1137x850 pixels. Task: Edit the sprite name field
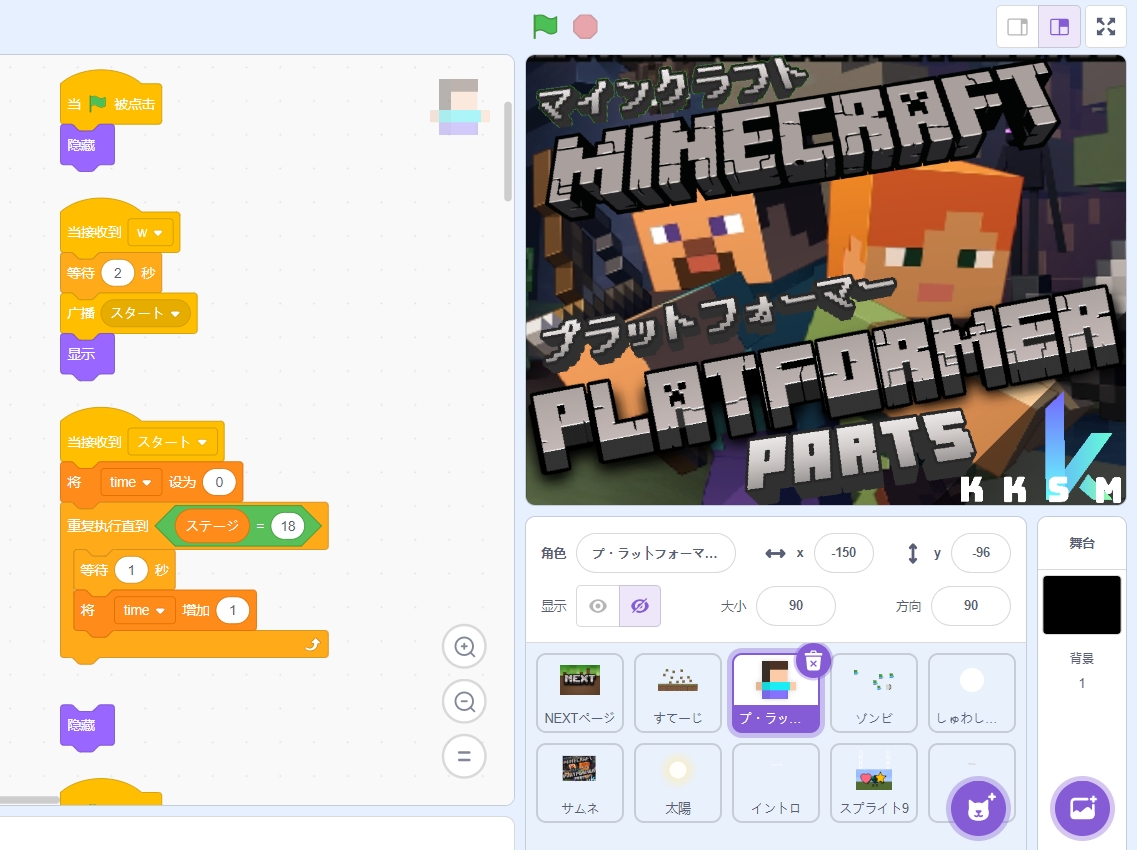[655, 553]
